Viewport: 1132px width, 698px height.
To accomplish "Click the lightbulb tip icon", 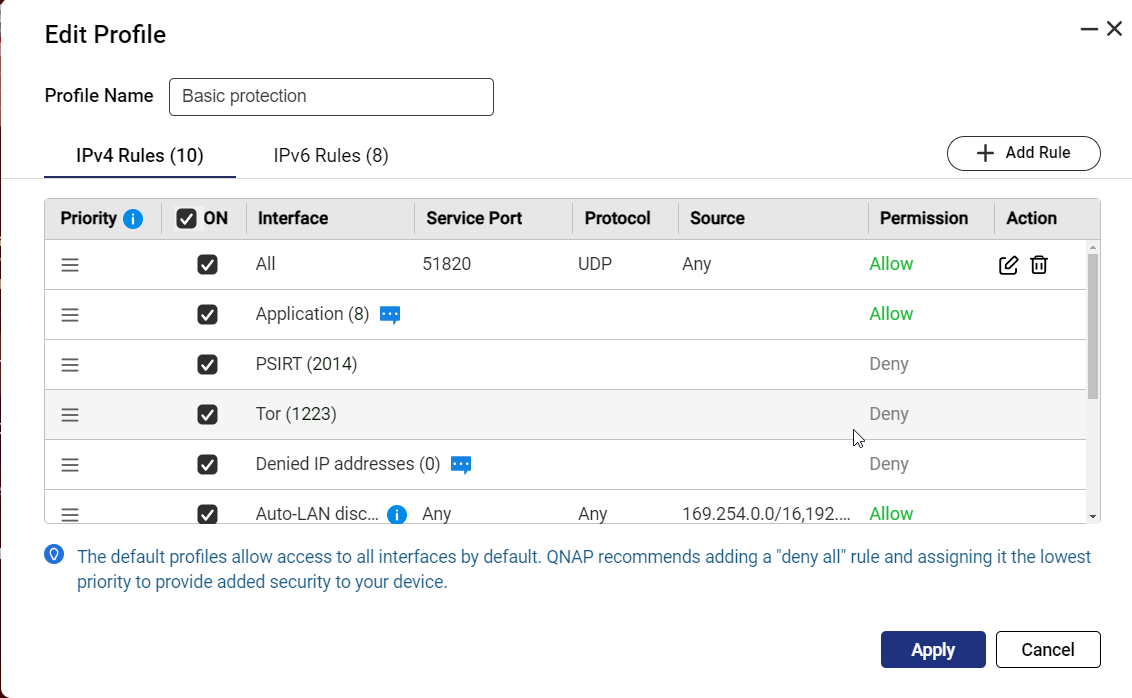I will point(55,555).
